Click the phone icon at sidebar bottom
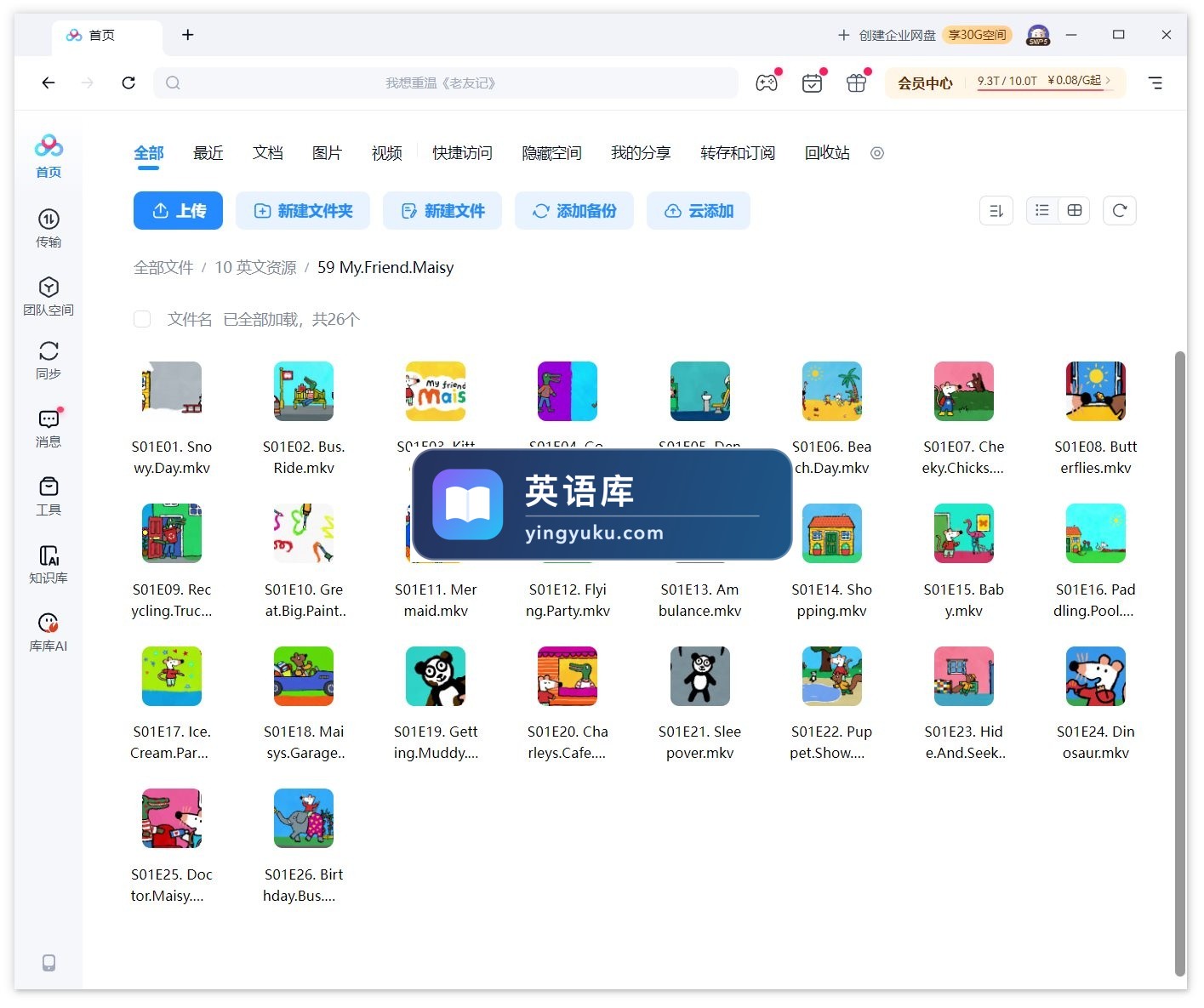This screenshot has height=1008, width=1204. [x=49, y=962]
